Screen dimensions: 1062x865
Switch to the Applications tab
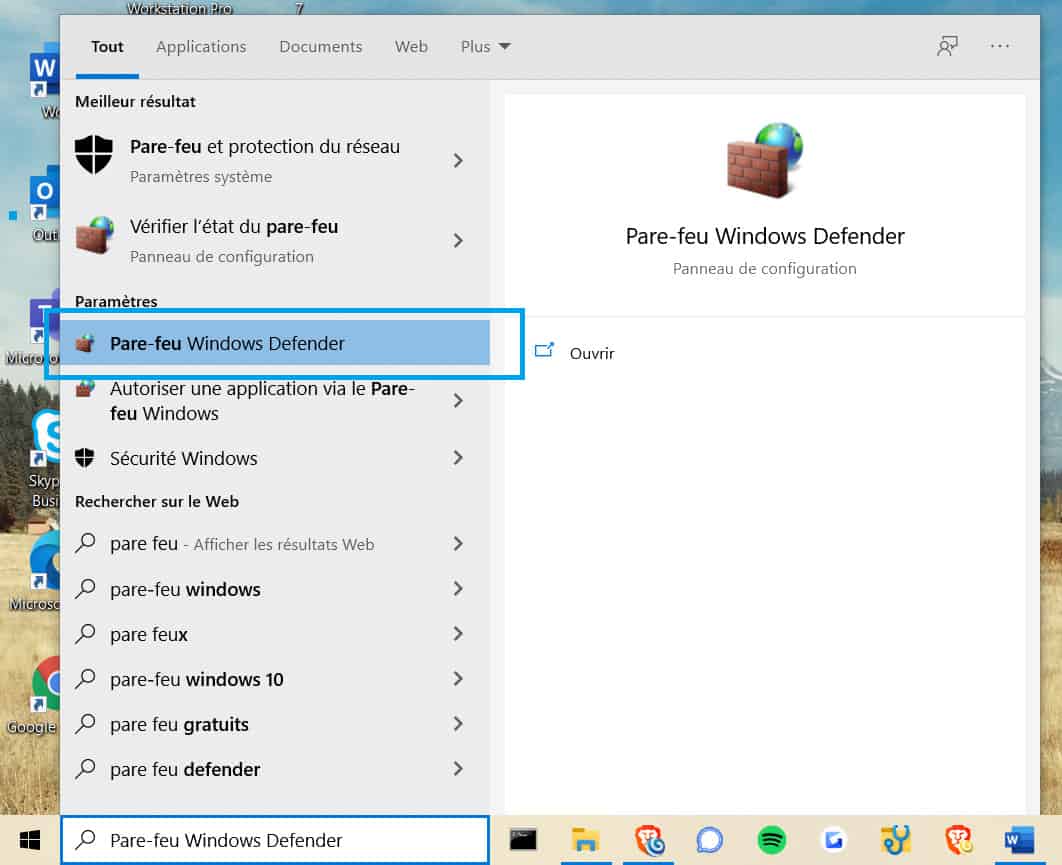point(201,47)
